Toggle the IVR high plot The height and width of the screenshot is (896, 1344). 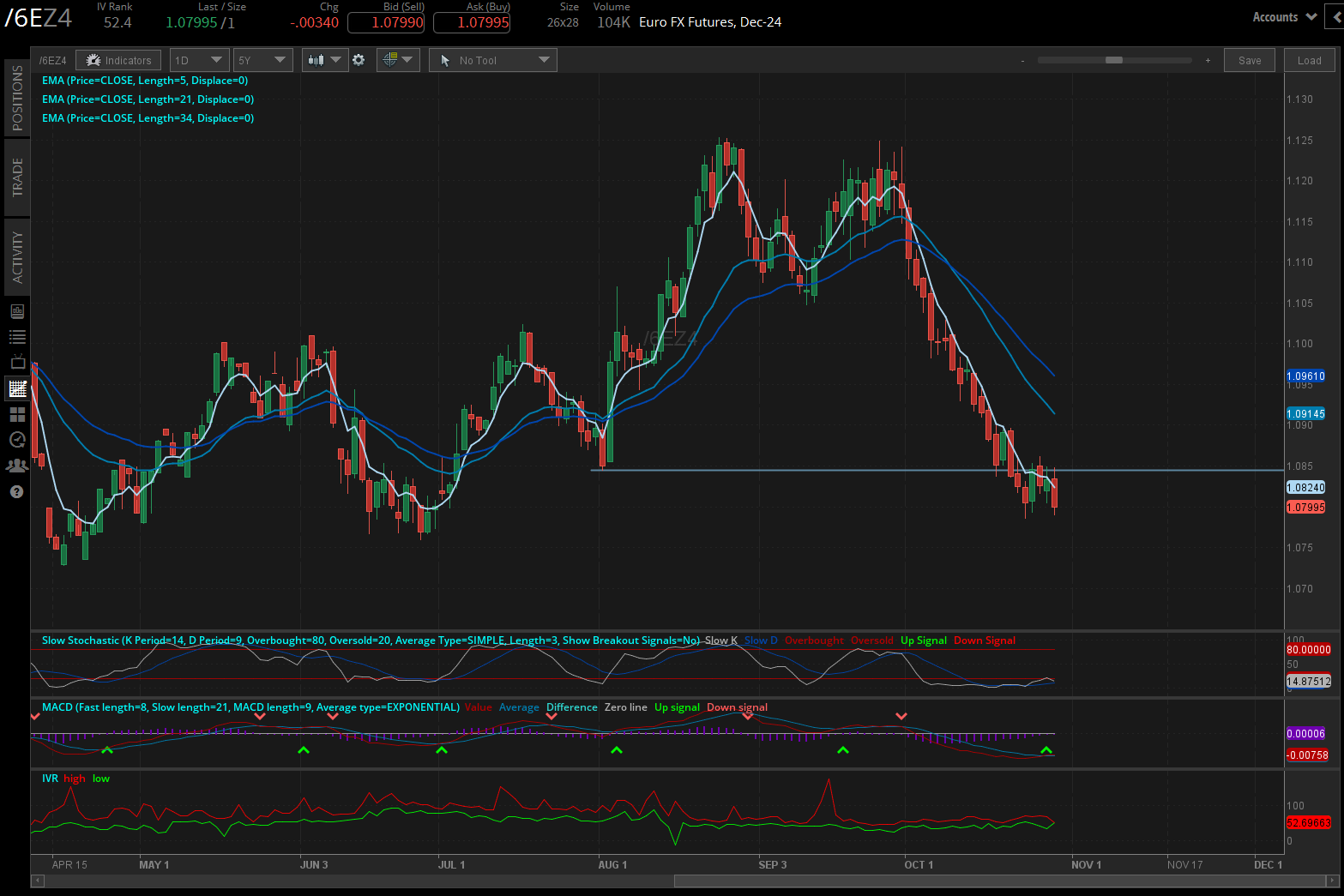coord(74,778)
